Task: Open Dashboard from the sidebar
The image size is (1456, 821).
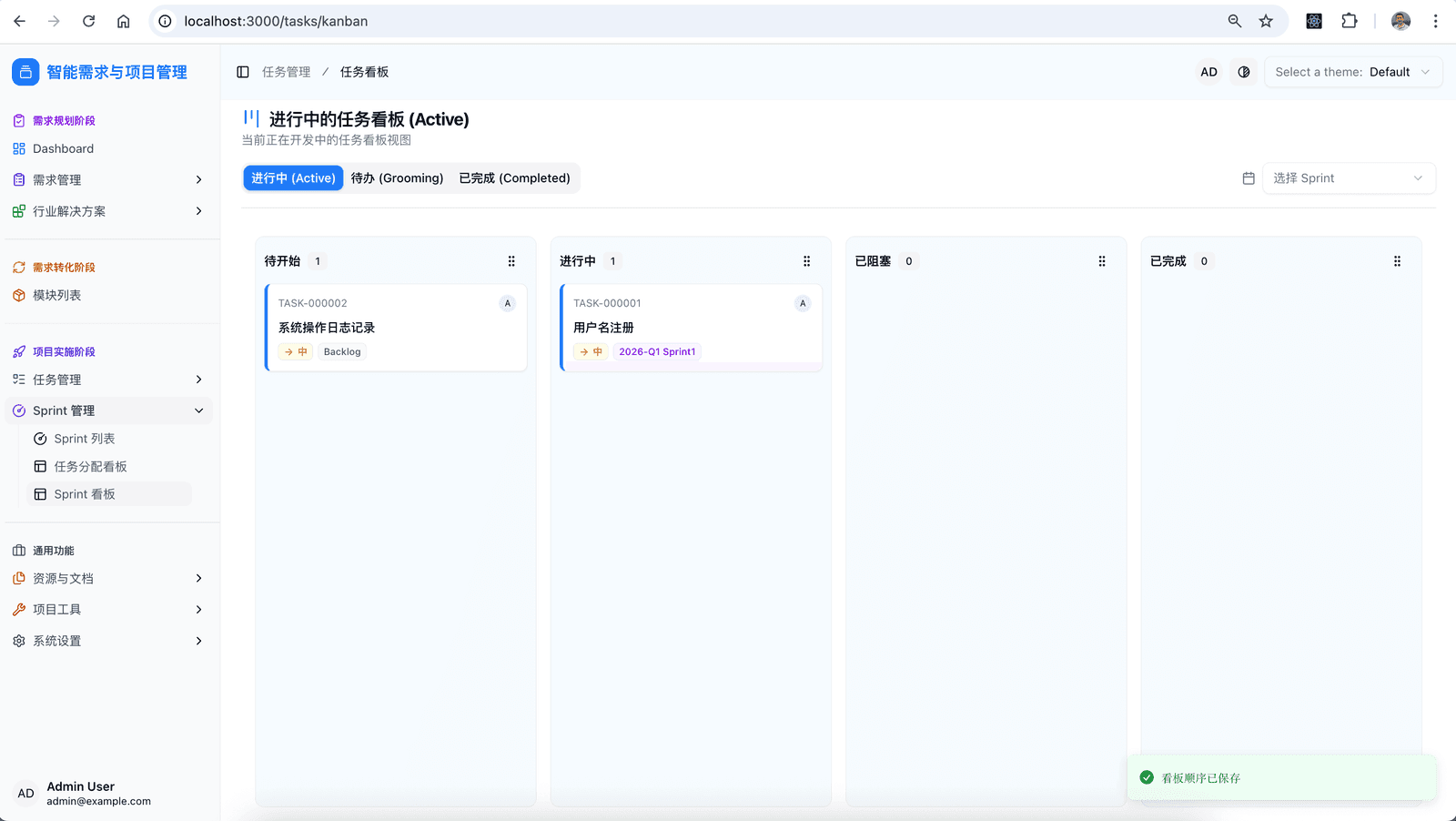Action: tap(63, 148)
